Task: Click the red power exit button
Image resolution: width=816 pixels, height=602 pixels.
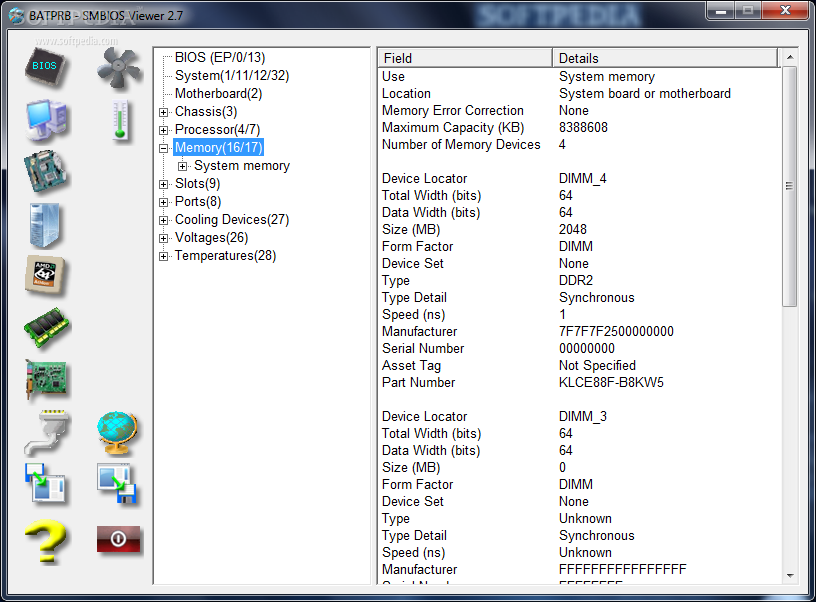Action: click(x=118, y=539)
